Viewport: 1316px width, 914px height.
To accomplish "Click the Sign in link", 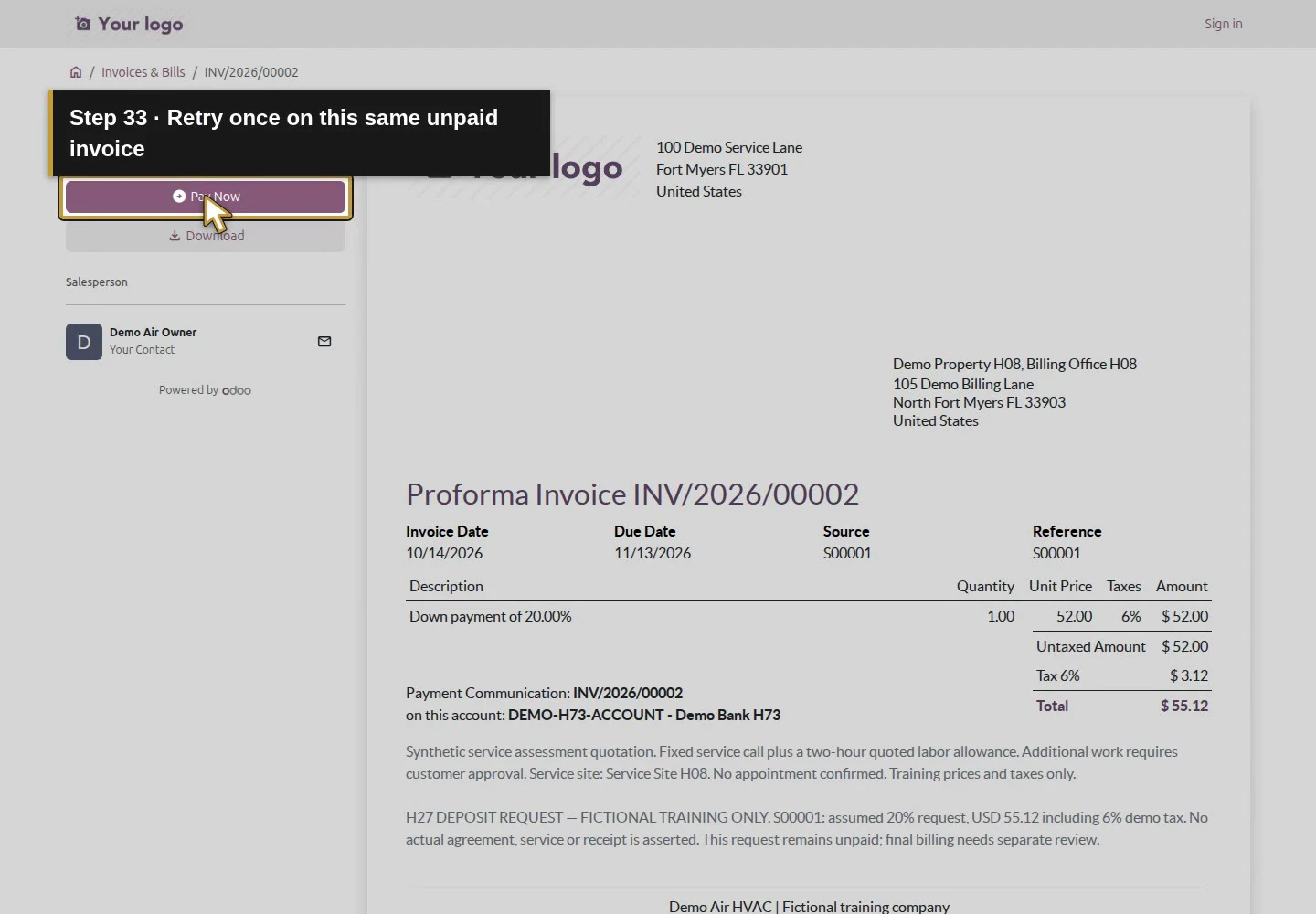I will (x=1223, y=24).
